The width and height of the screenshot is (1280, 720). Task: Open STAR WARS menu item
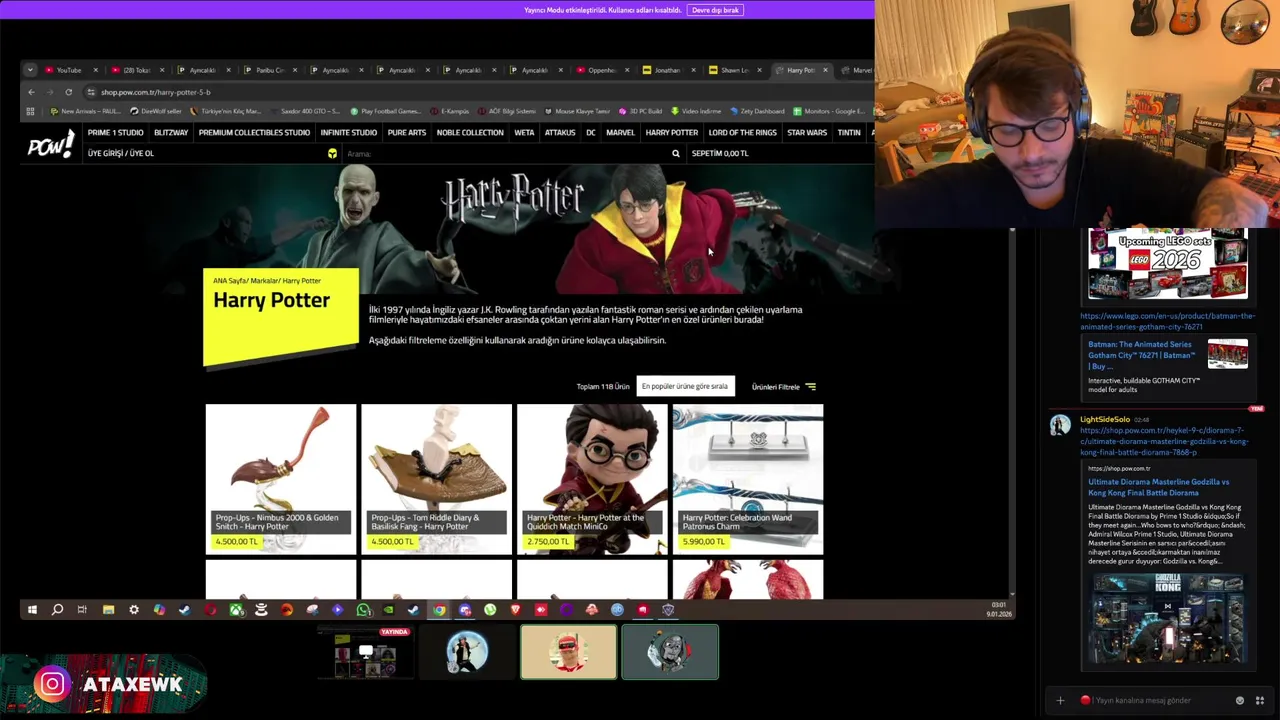point(807,132)
